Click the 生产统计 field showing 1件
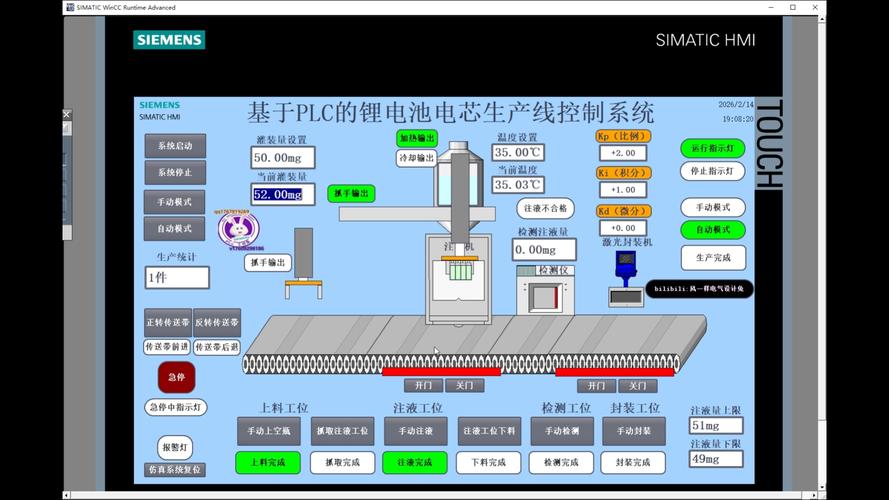This screenshot has width=889, height=500. coord(177,278)
